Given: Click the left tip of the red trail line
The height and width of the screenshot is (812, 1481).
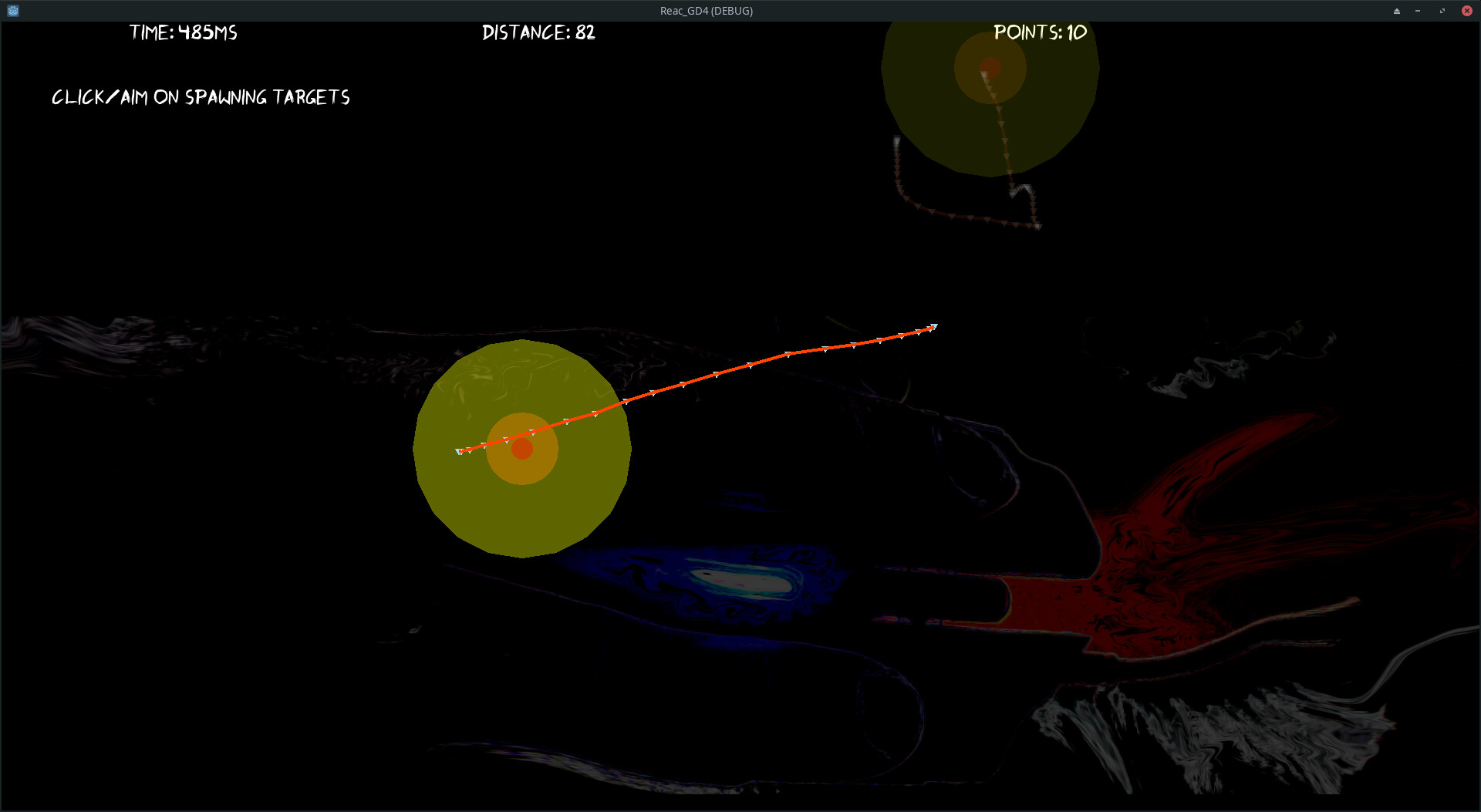Looking at the screenshot, I should [x=460, y=452].
